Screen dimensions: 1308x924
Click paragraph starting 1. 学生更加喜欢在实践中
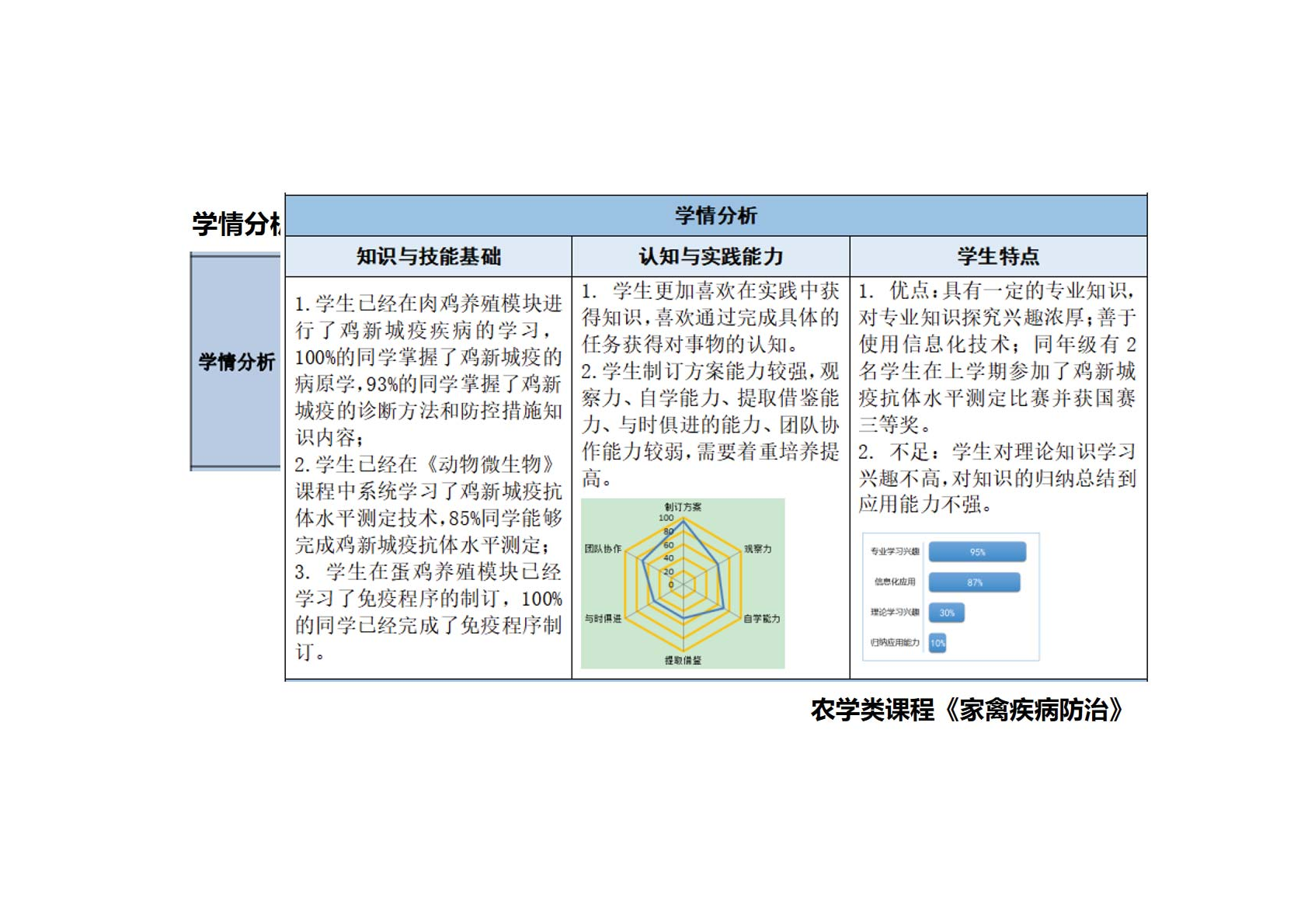click(x=711, y=317)
